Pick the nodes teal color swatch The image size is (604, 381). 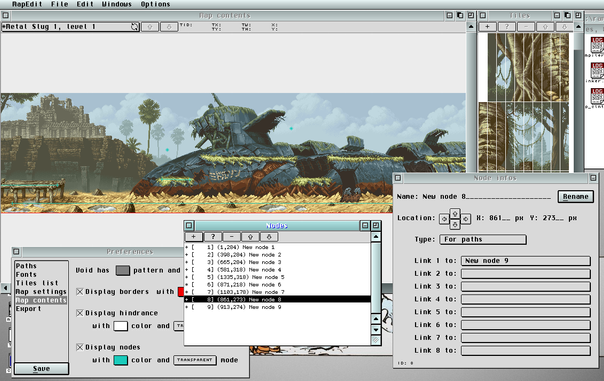point(120,360)
